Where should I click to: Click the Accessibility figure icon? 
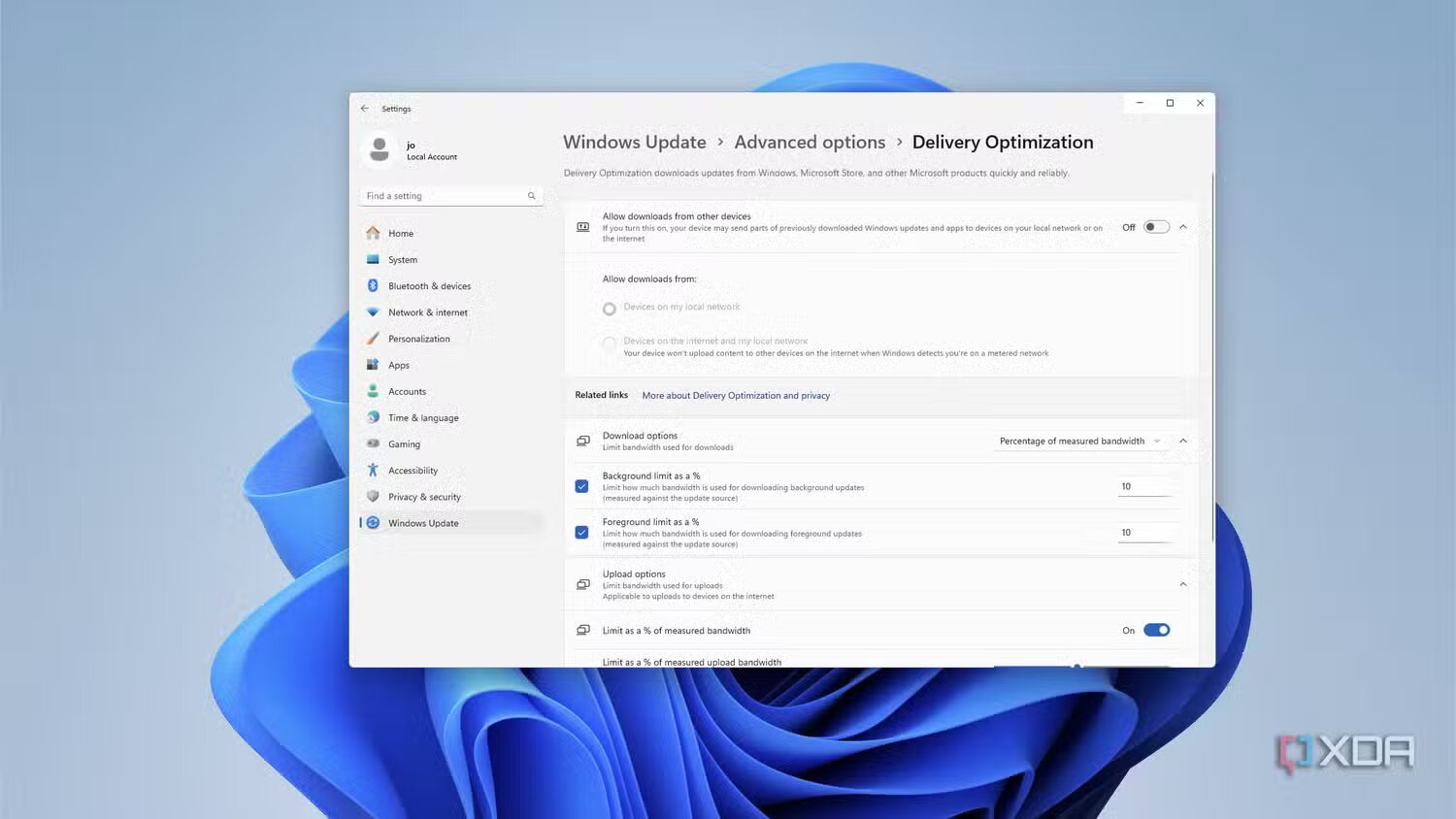point(373,471)
